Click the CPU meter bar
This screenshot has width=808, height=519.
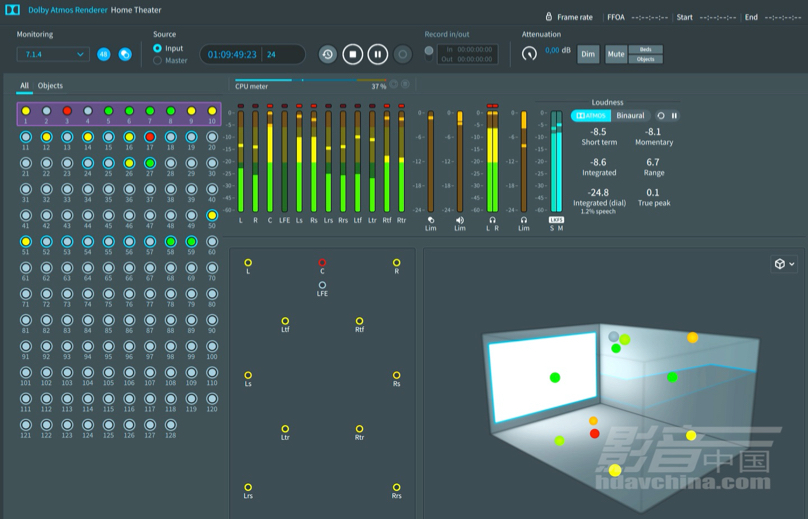[x=311, y=80]
